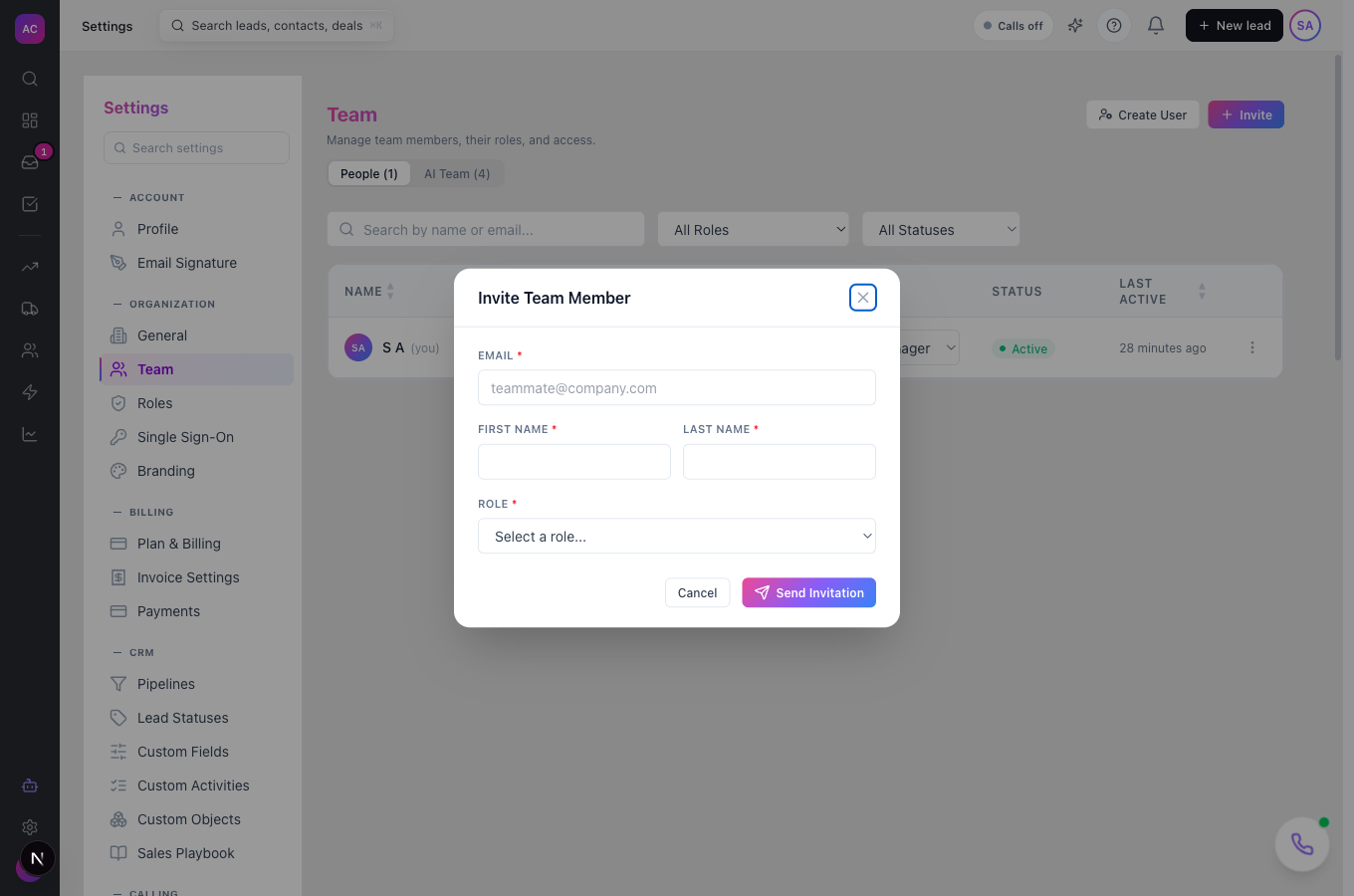Open the All Statuses filter dropdown
Image resolution: width=1354 pixels, height=896 pixels.
coord(941,229)
